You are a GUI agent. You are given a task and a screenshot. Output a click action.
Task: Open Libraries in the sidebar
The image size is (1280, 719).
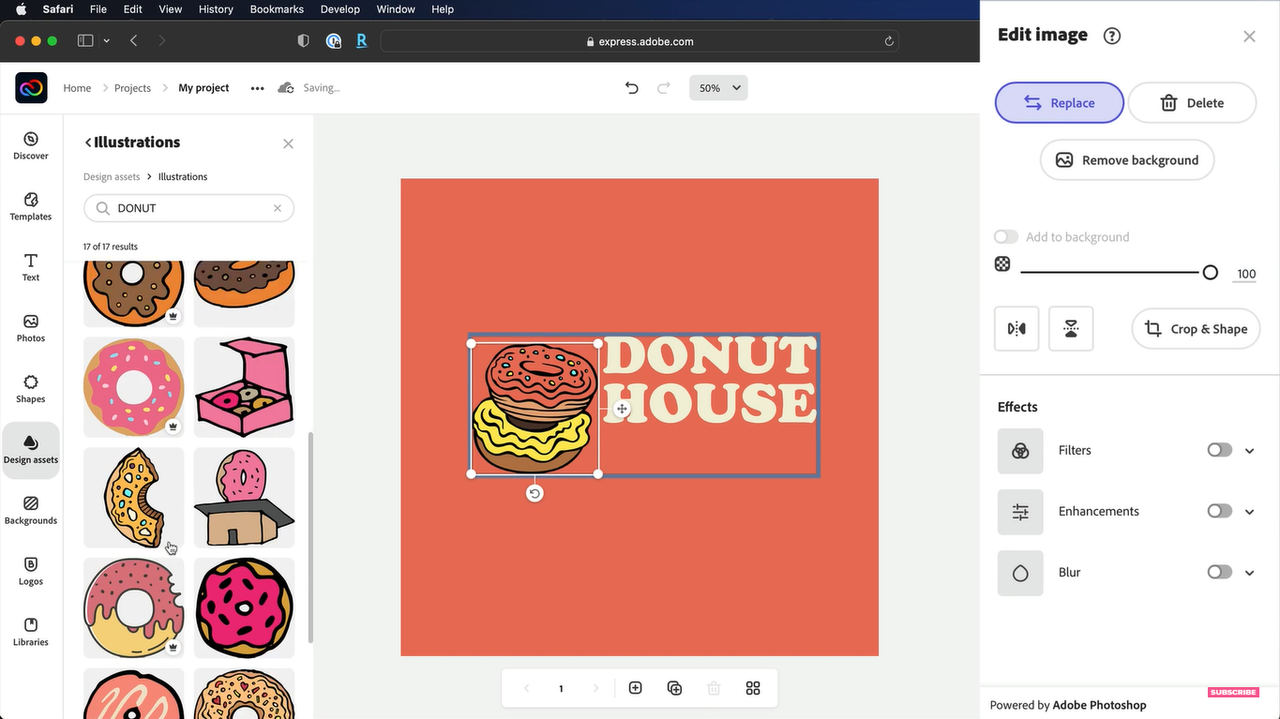pos(31,632)
